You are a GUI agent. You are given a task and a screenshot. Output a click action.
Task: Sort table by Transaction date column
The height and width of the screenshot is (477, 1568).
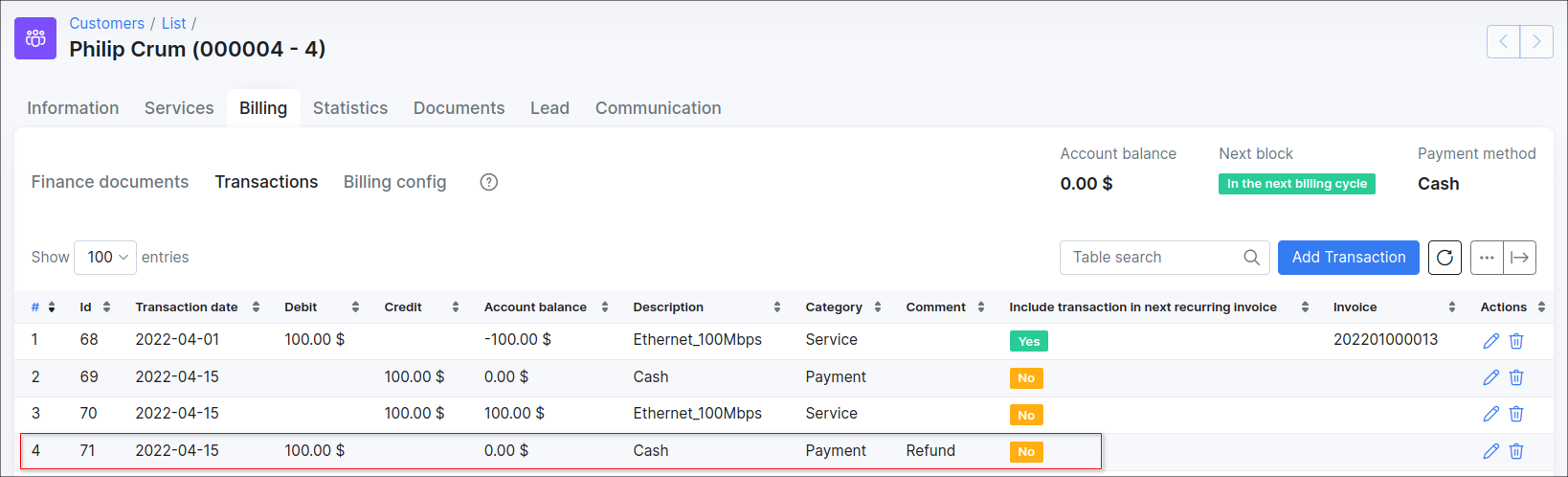coord(187,307)
